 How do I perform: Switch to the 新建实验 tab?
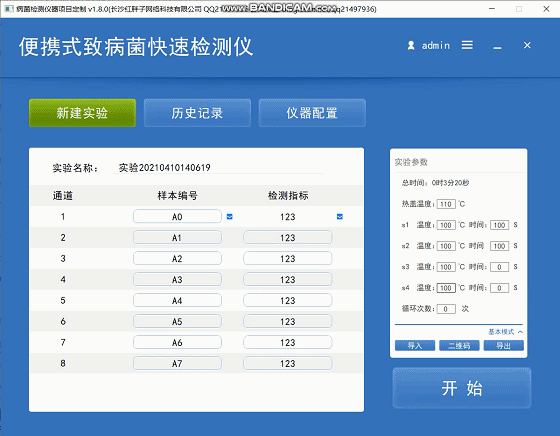[x=82, y=113]
